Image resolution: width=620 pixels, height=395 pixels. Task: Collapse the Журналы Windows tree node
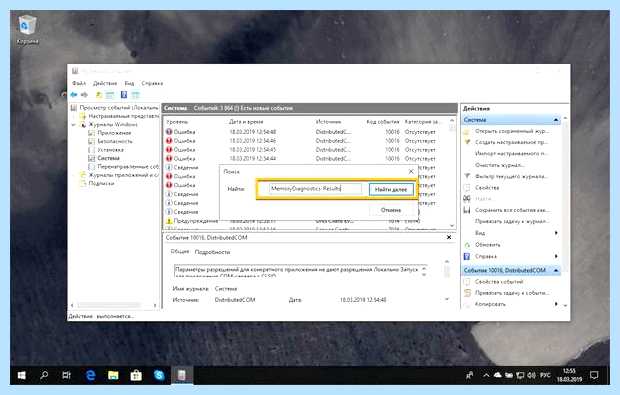(x=74, y=125)
